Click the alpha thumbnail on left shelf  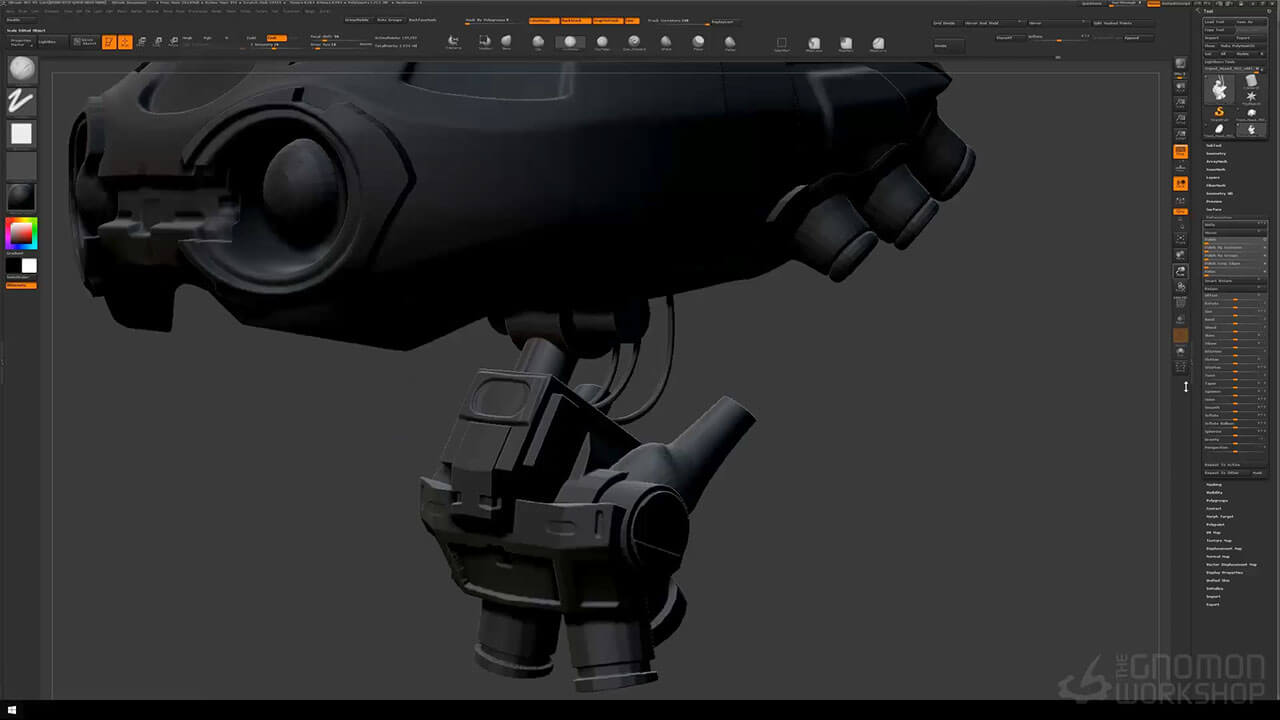(21, 133)
